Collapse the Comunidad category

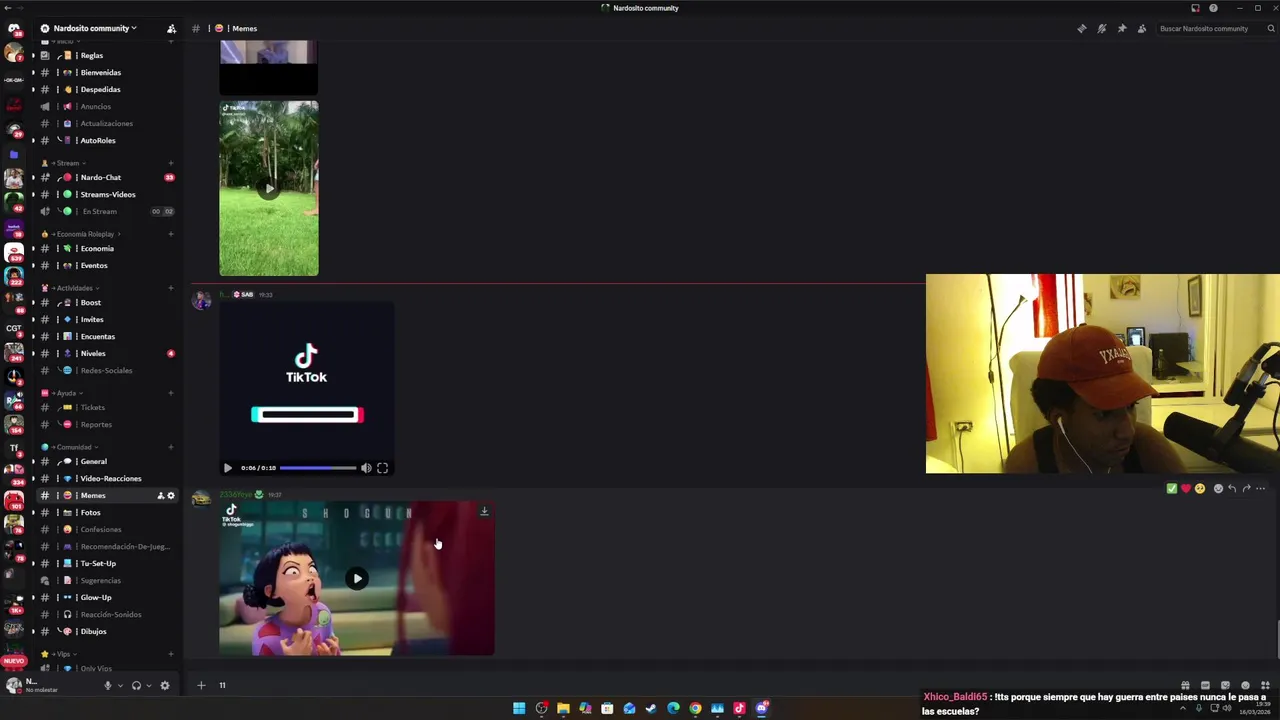coord(72,446)
